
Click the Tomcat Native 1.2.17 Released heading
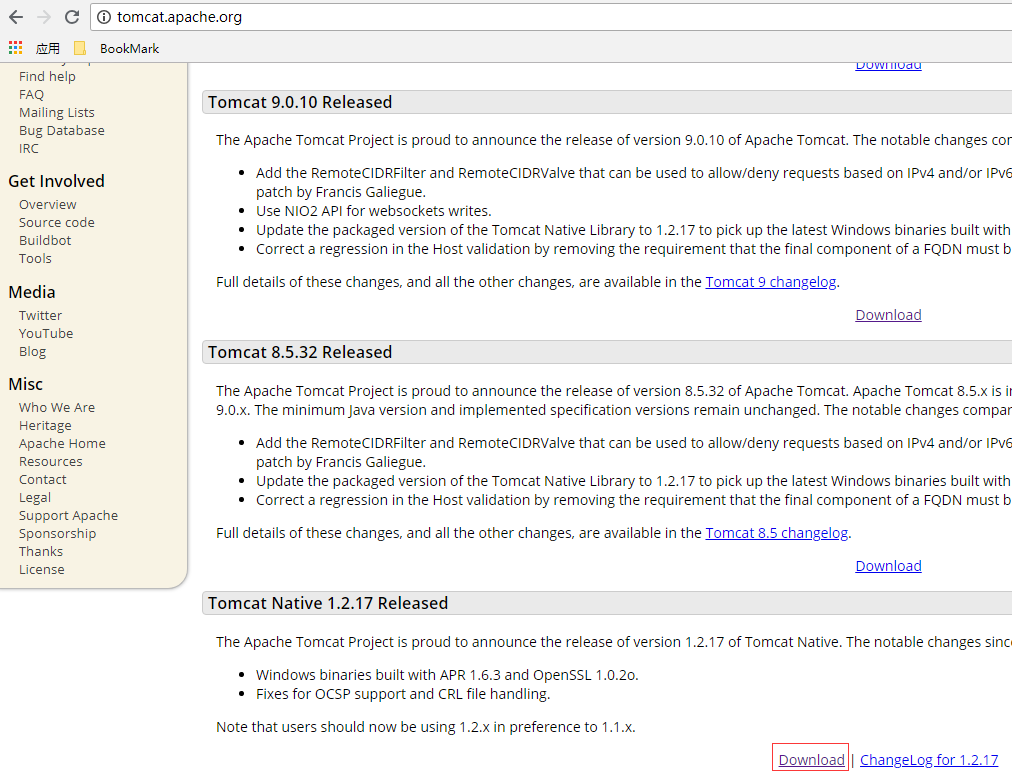(328, 603)
